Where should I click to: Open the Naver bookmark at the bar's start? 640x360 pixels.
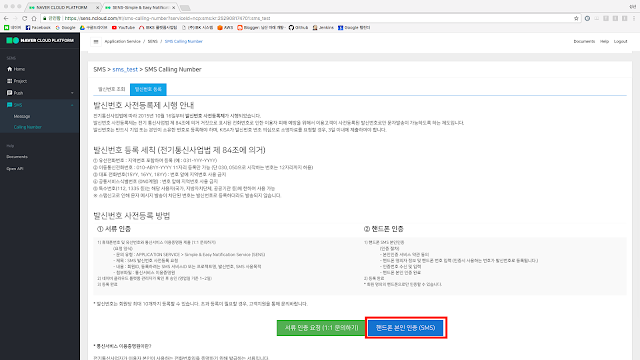click(13, 28)
